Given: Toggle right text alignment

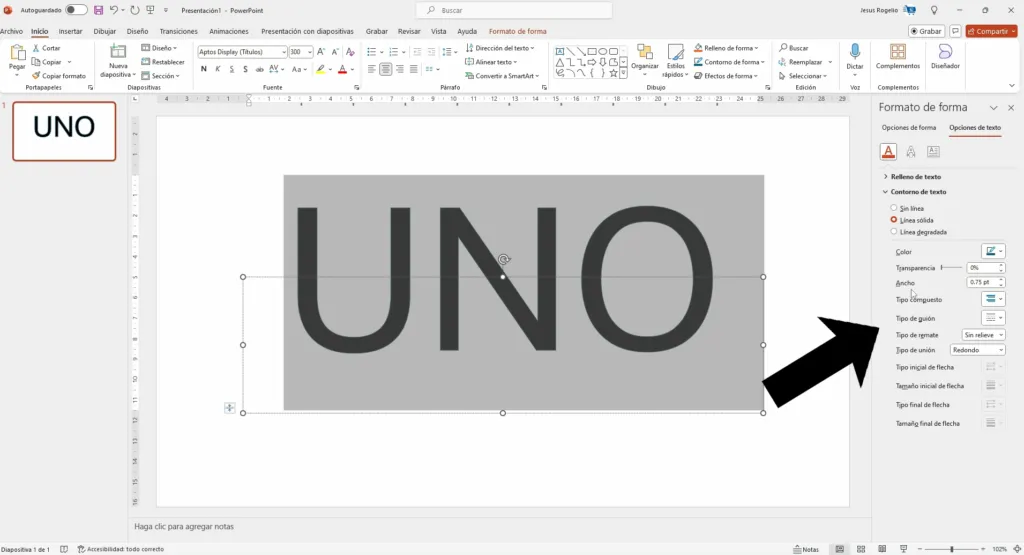Looking at the screenshot, I should [x=400, y=69].
